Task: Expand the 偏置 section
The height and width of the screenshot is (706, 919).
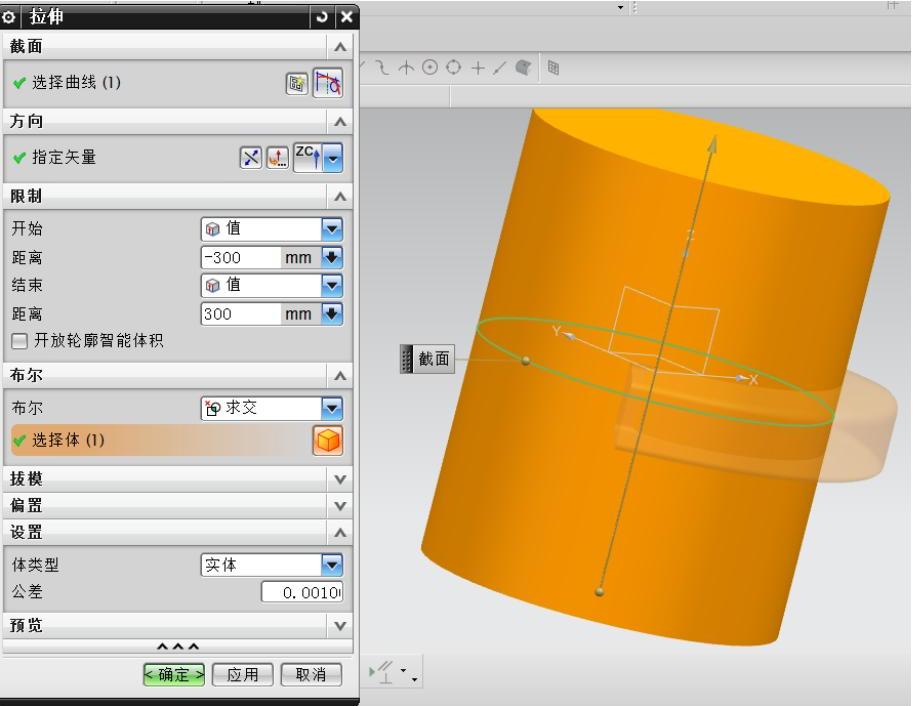Action: (x=340, y=506)
